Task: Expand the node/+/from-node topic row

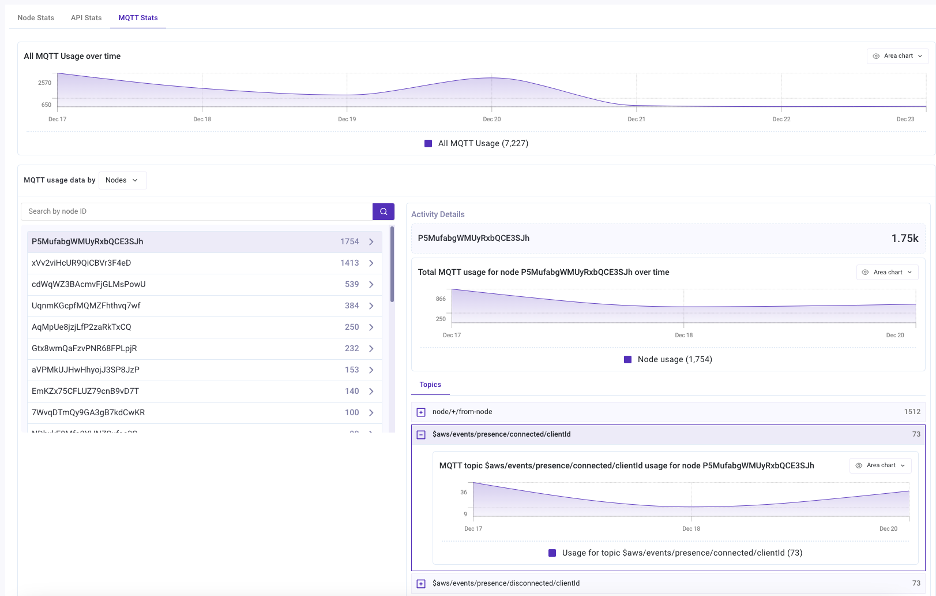Action: coord(421,412)
